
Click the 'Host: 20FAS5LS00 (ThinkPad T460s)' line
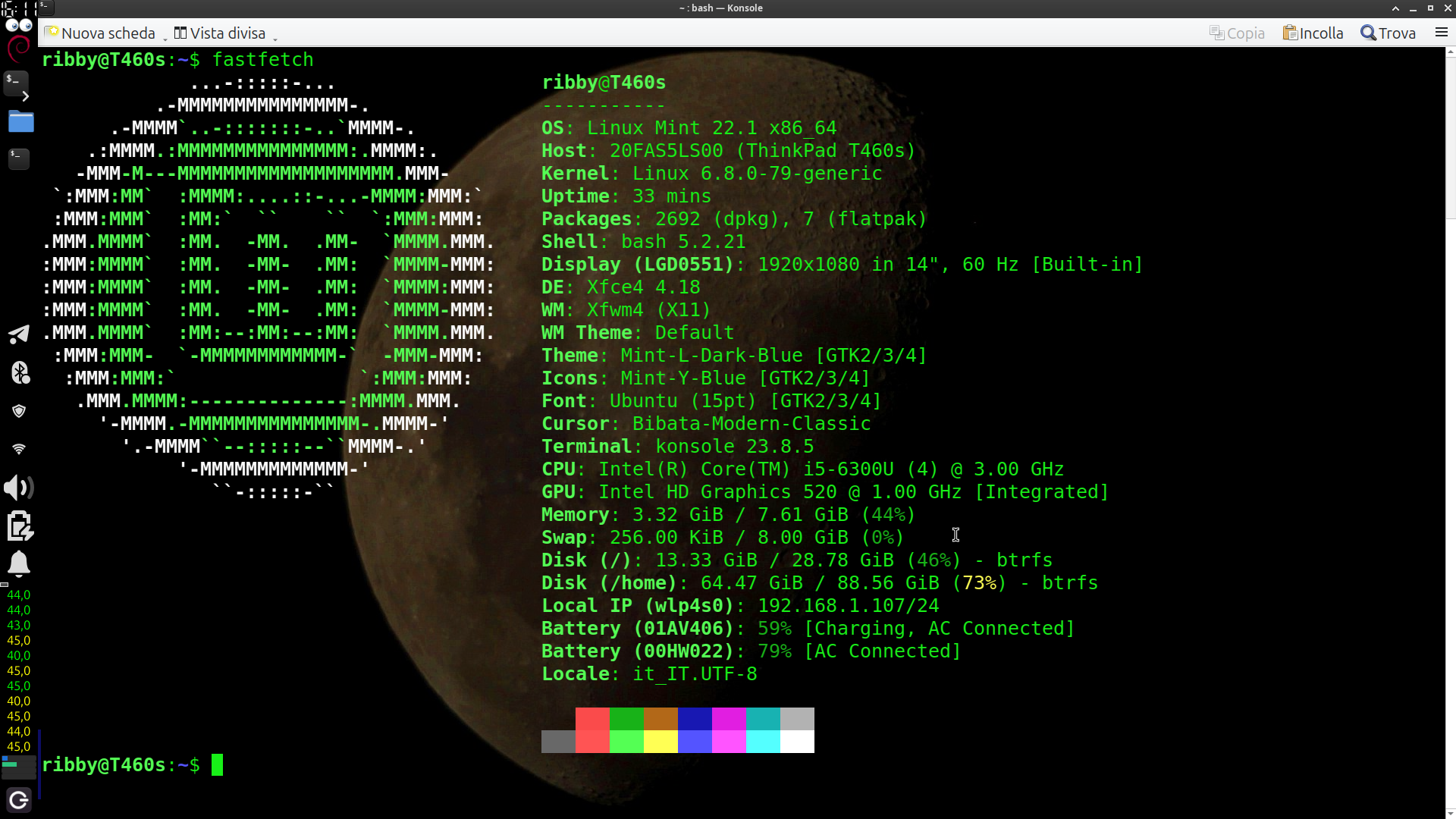(729, 150)
